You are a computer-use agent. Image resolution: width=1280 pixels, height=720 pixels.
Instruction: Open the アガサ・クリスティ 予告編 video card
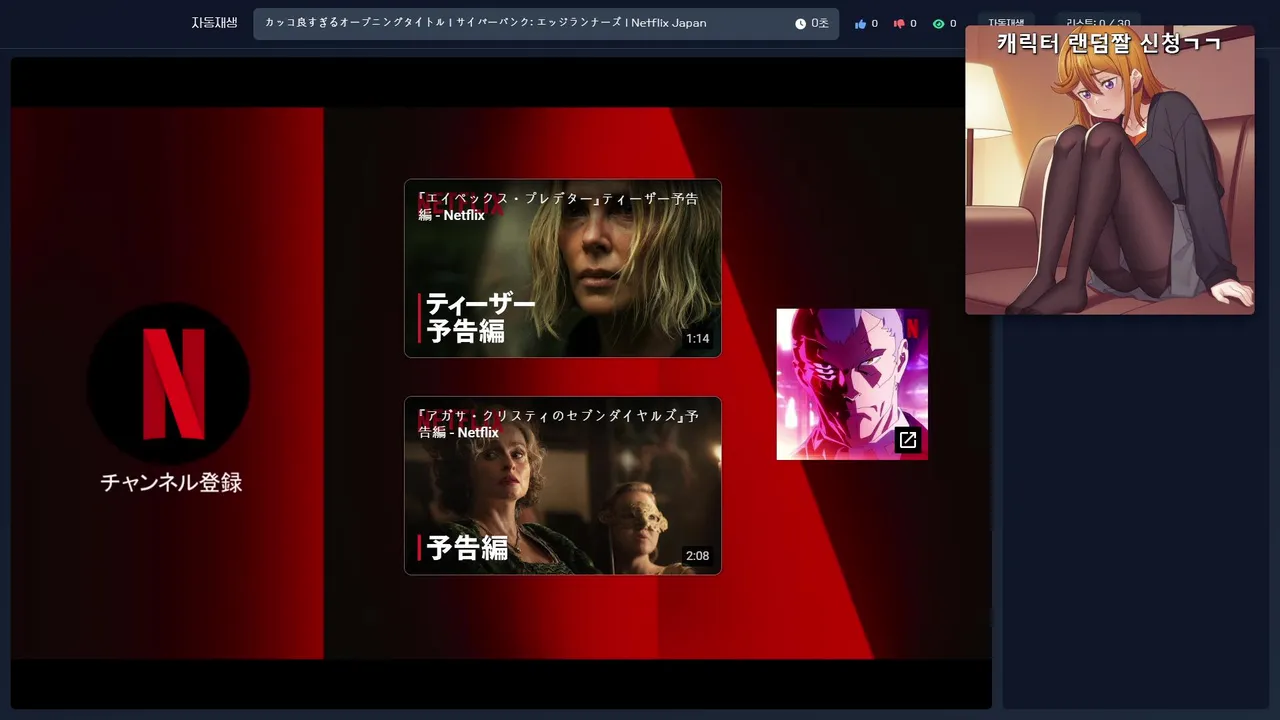[x=562, y=486]
